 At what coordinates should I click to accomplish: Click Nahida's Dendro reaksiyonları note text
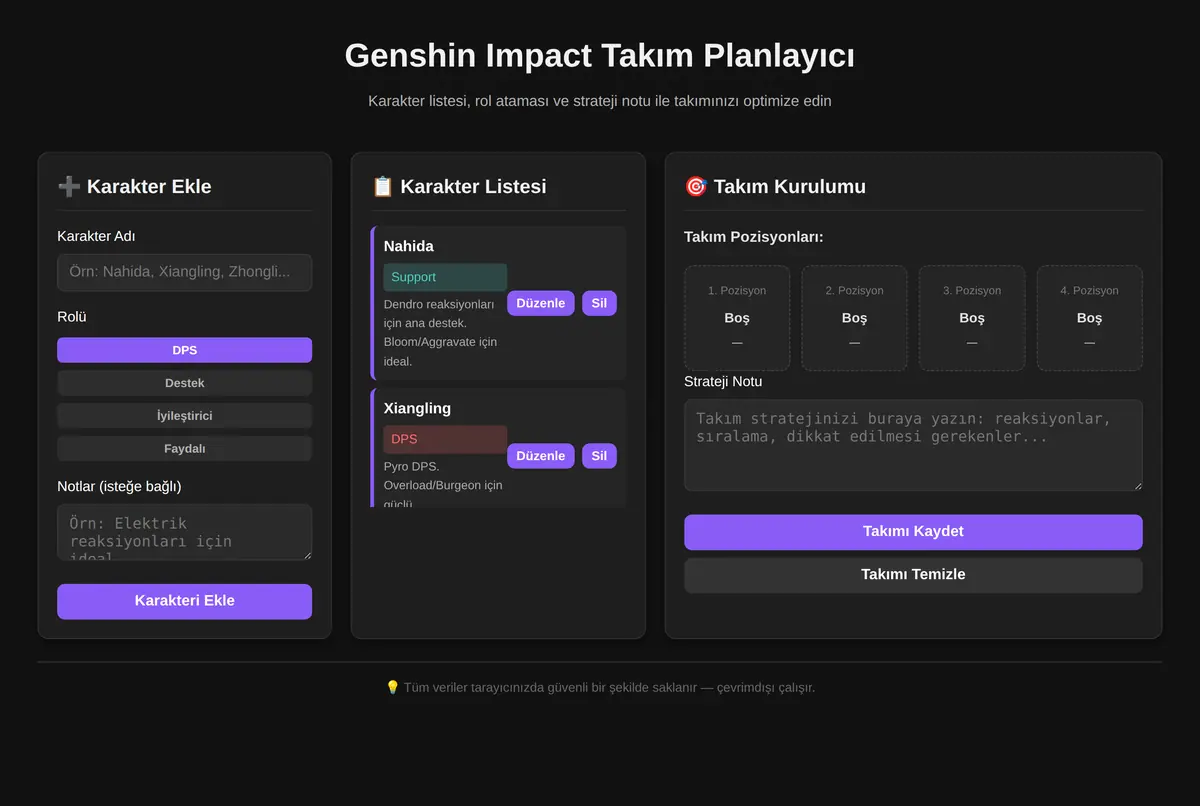point(441,332)
